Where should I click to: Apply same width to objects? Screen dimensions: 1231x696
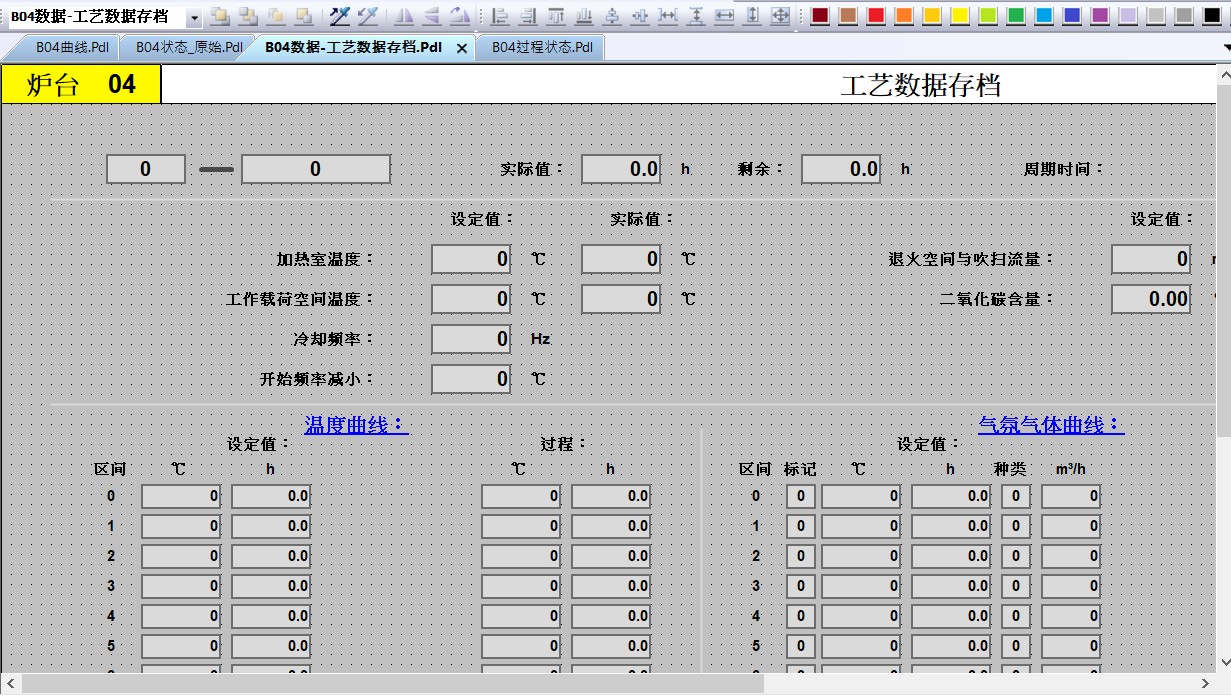[x=724, y=16]
